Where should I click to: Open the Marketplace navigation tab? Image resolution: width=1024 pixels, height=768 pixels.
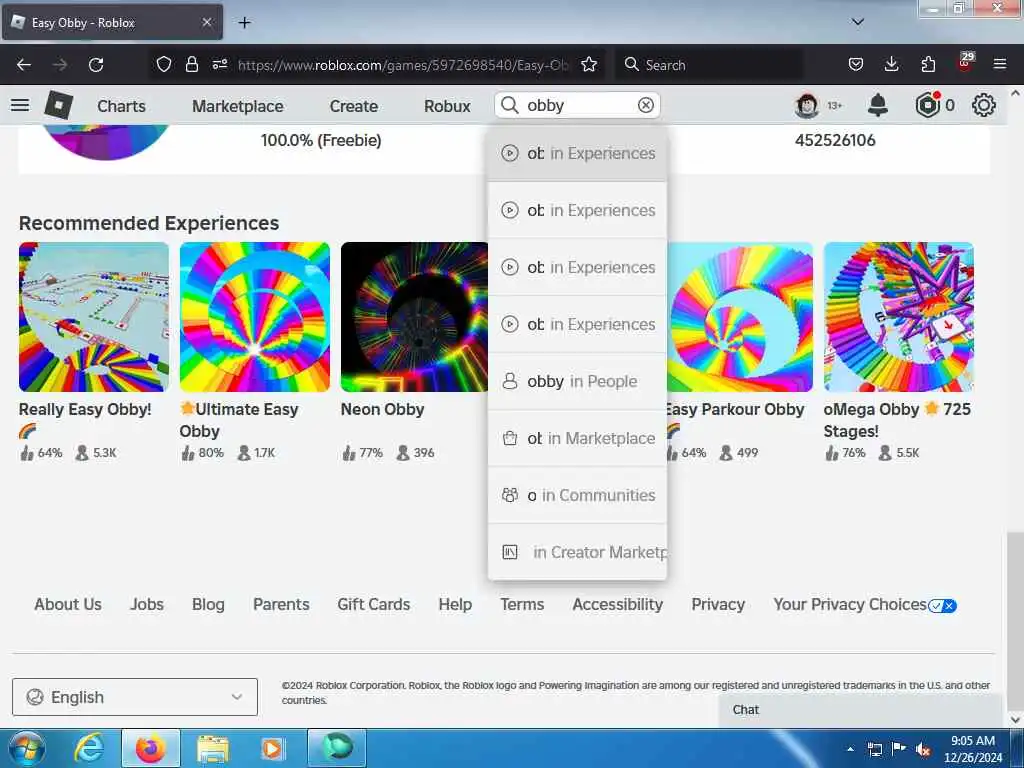pos(238,106)
